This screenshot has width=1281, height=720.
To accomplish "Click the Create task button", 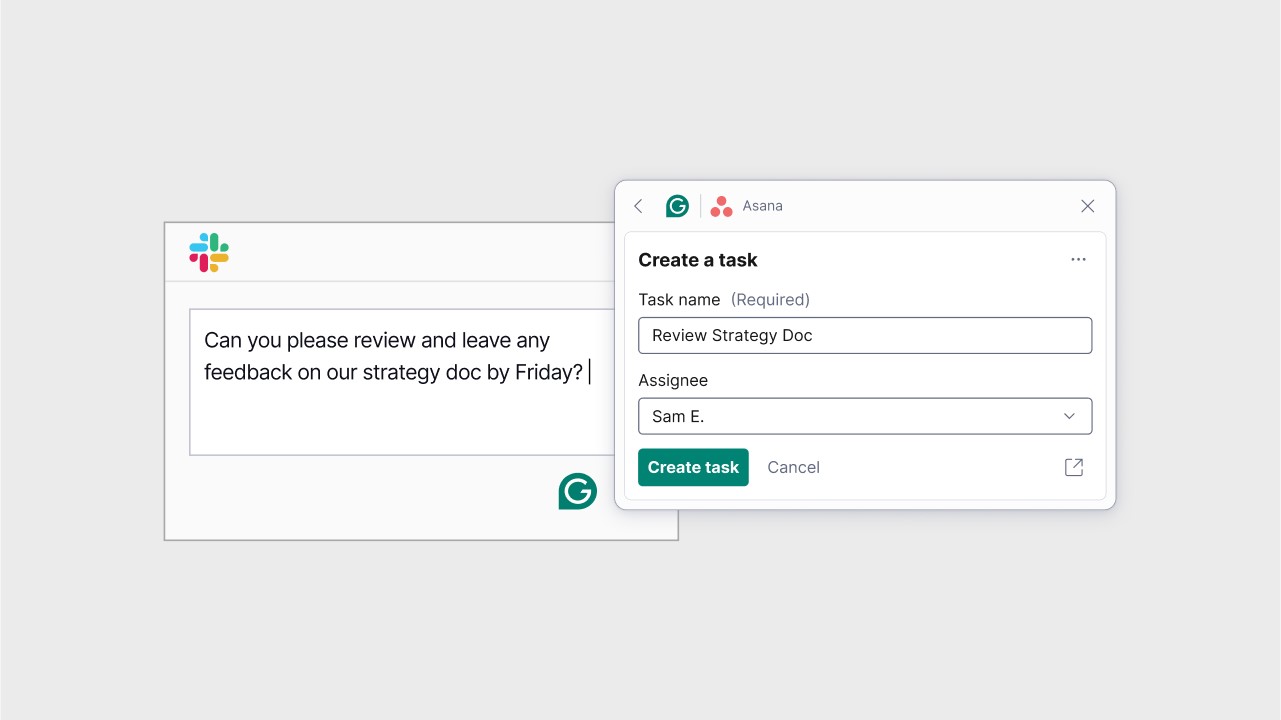I will tap(693, 467).
